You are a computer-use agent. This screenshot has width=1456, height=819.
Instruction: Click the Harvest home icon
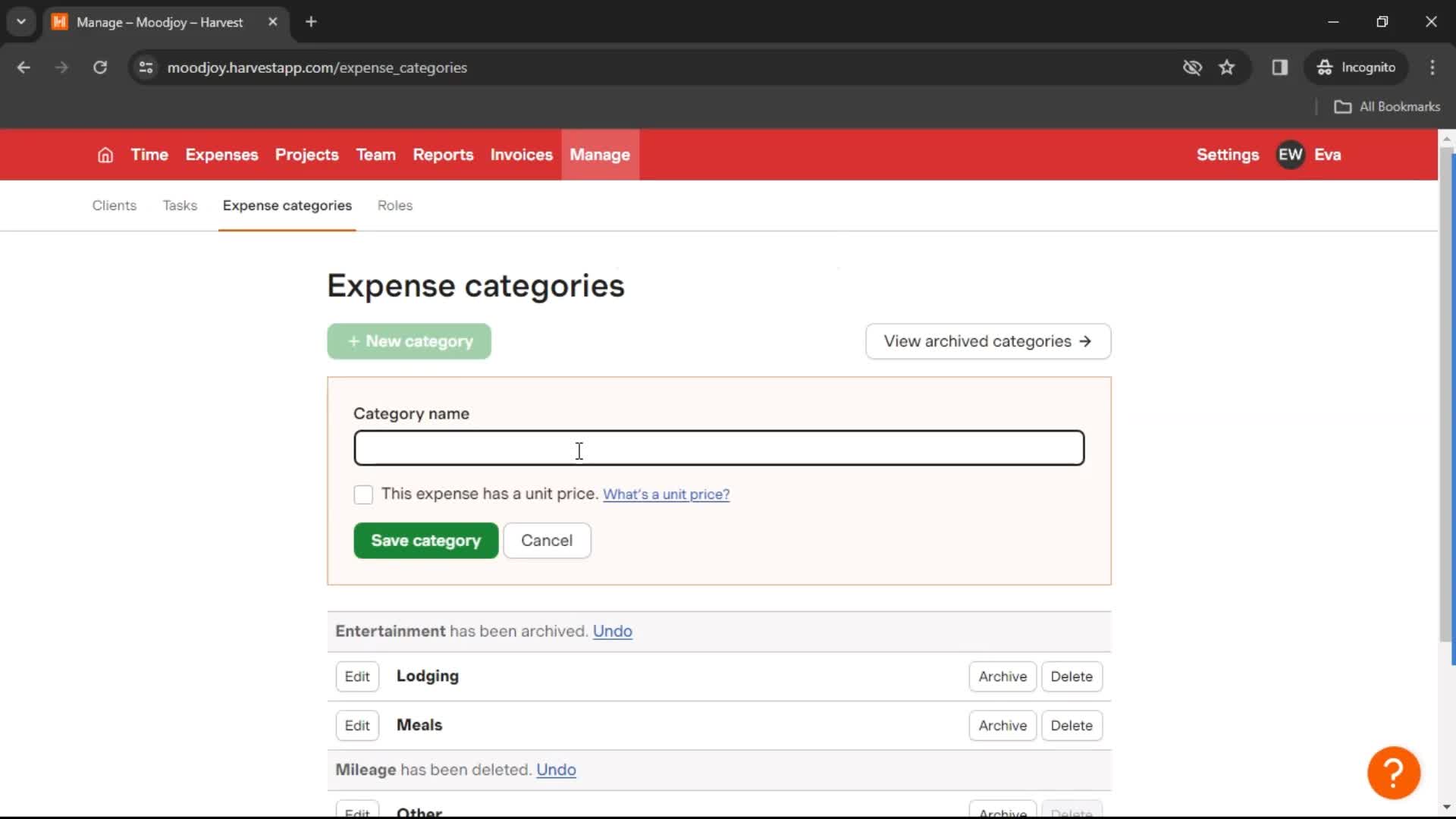104,155
